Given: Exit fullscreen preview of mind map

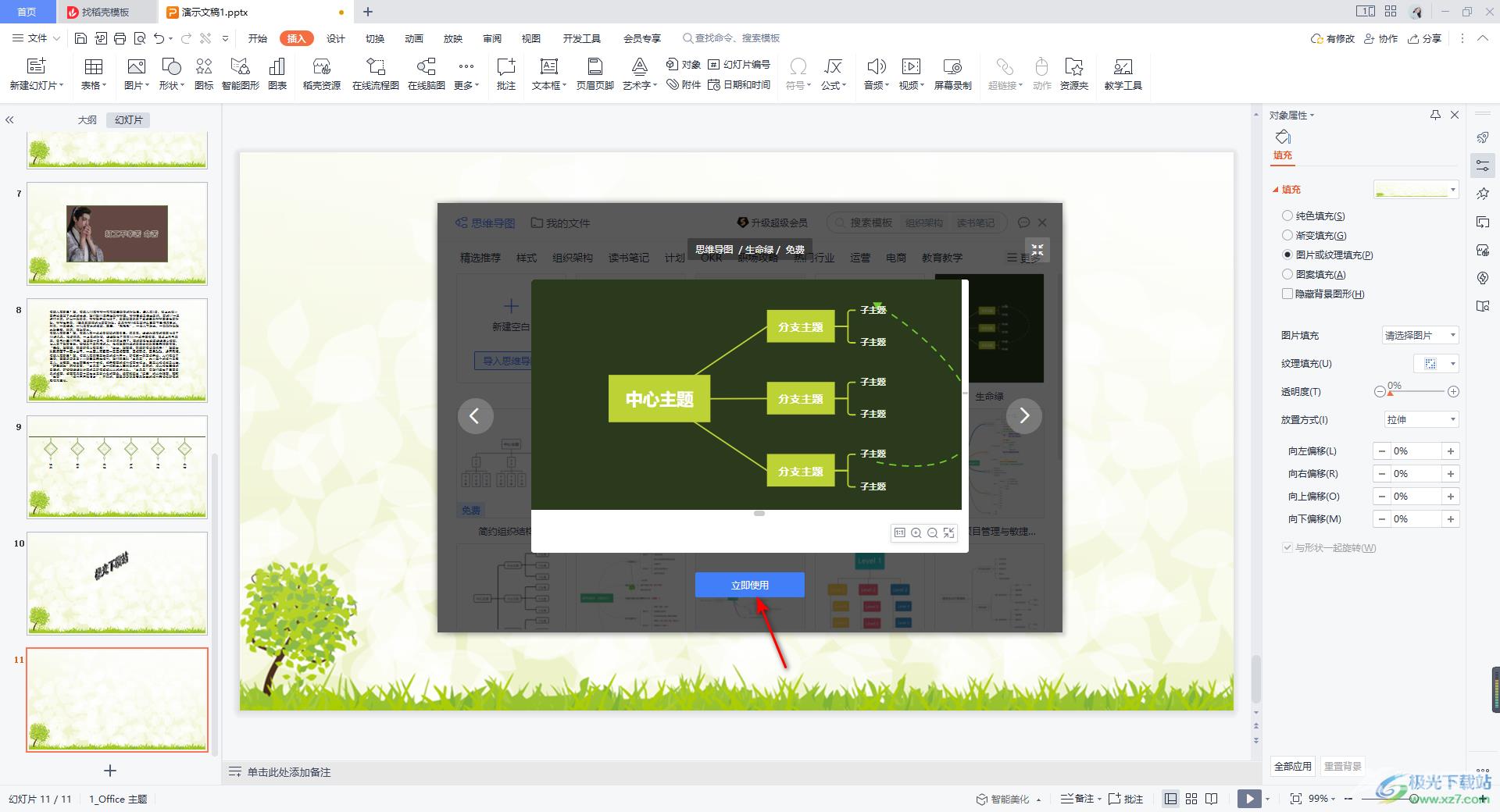Looking at the screenshot, I should [x=1037, y=250].
